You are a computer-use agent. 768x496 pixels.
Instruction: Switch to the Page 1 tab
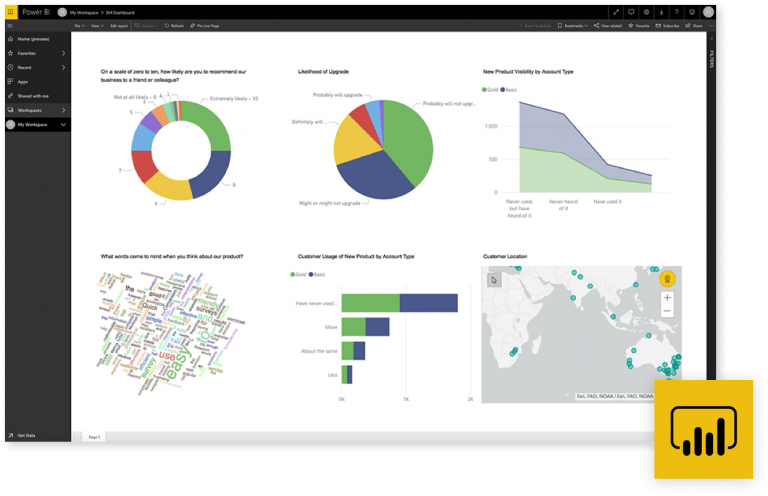pyautogui.click(x=94, y=437)
